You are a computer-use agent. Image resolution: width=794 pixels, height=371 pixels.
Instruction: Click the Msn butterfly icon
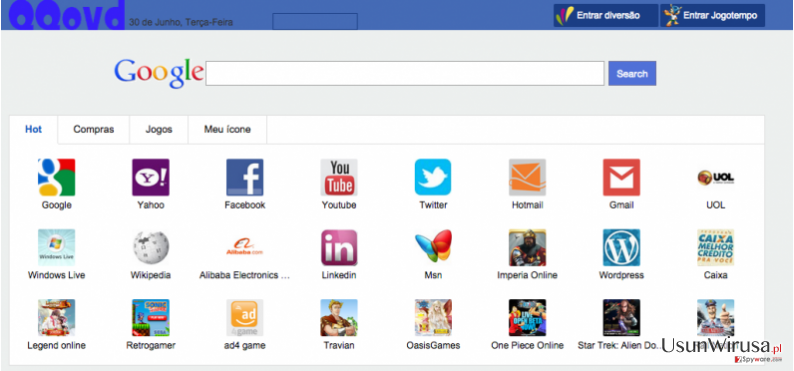click(x=433, y=248)
